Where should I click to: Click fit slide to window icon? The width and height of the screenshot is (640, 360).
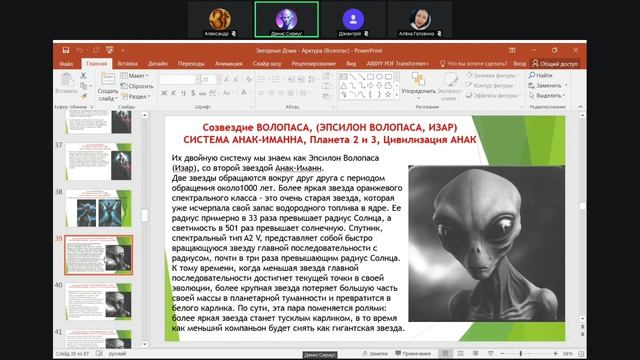581,353
